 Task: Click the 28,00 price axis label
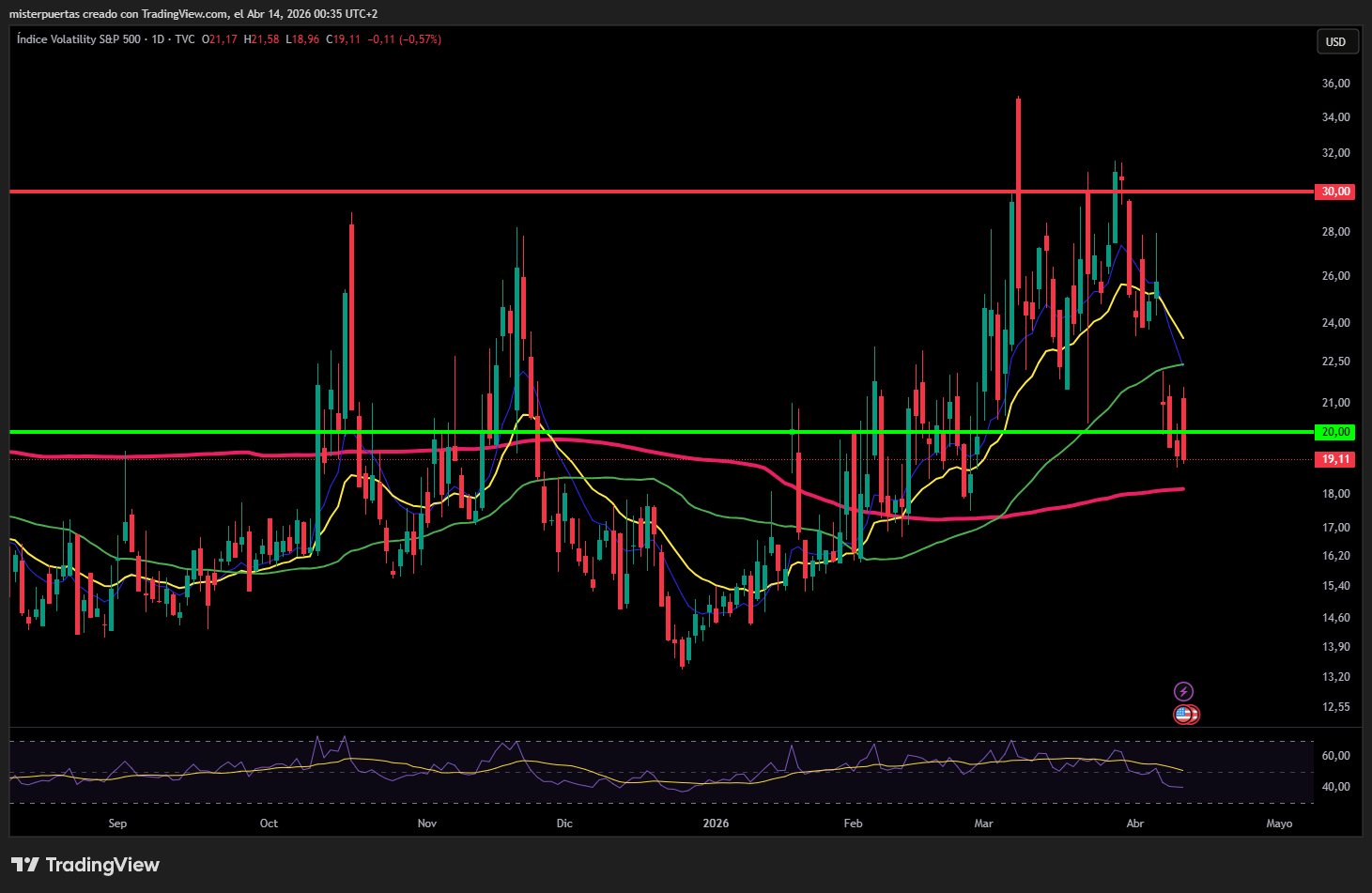point(1335,232)
